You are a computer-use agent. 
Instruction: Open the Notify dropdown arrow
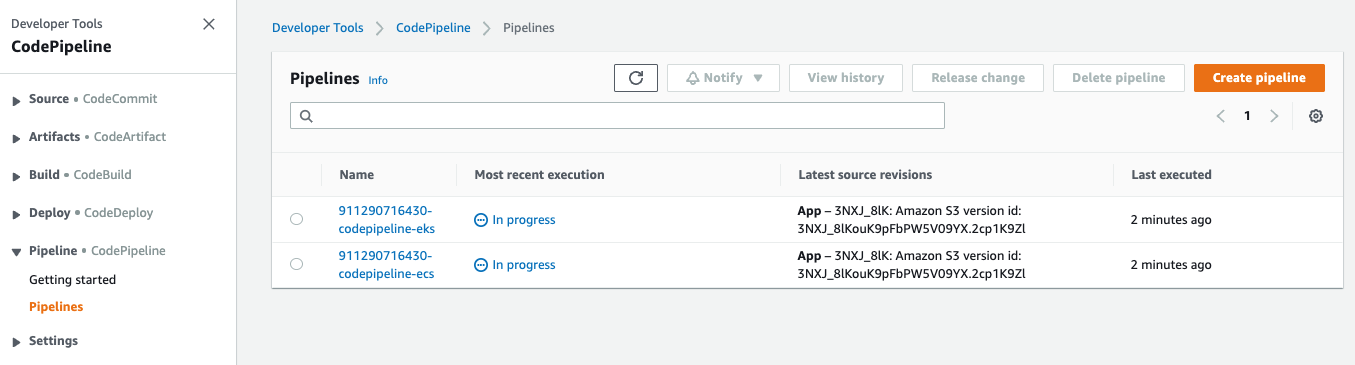758,78
